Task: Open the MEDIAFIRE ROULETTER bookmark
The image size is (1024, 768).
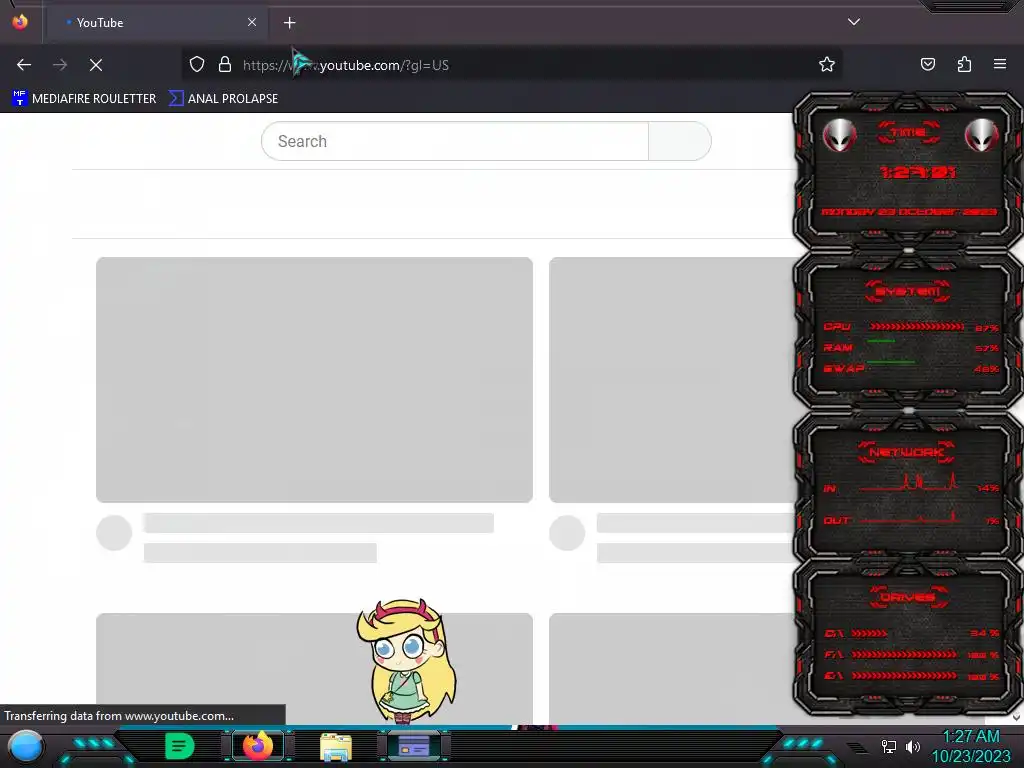Action: 84,99
